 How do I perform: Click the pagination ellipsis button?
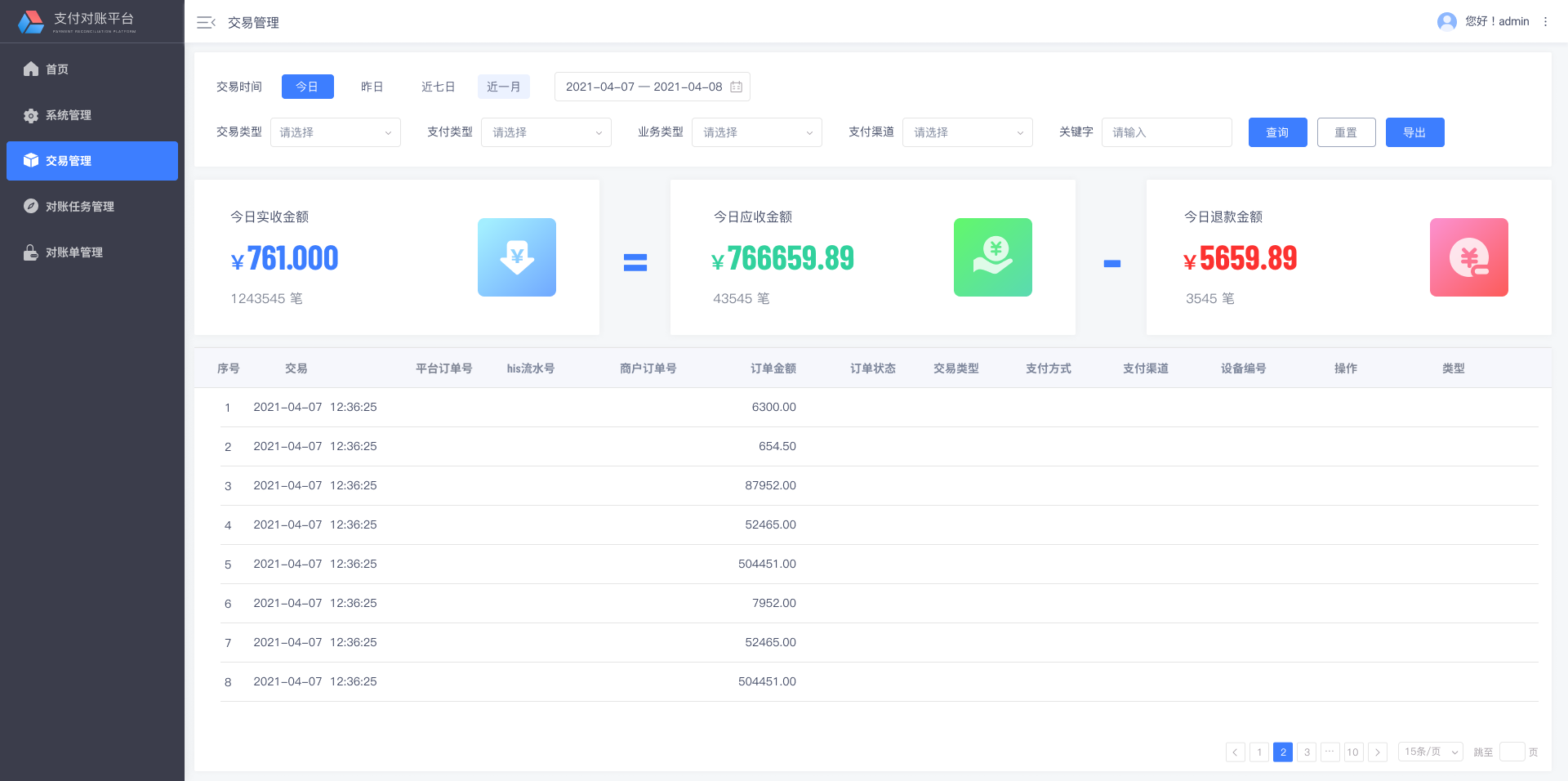(x=1330, y=752)
